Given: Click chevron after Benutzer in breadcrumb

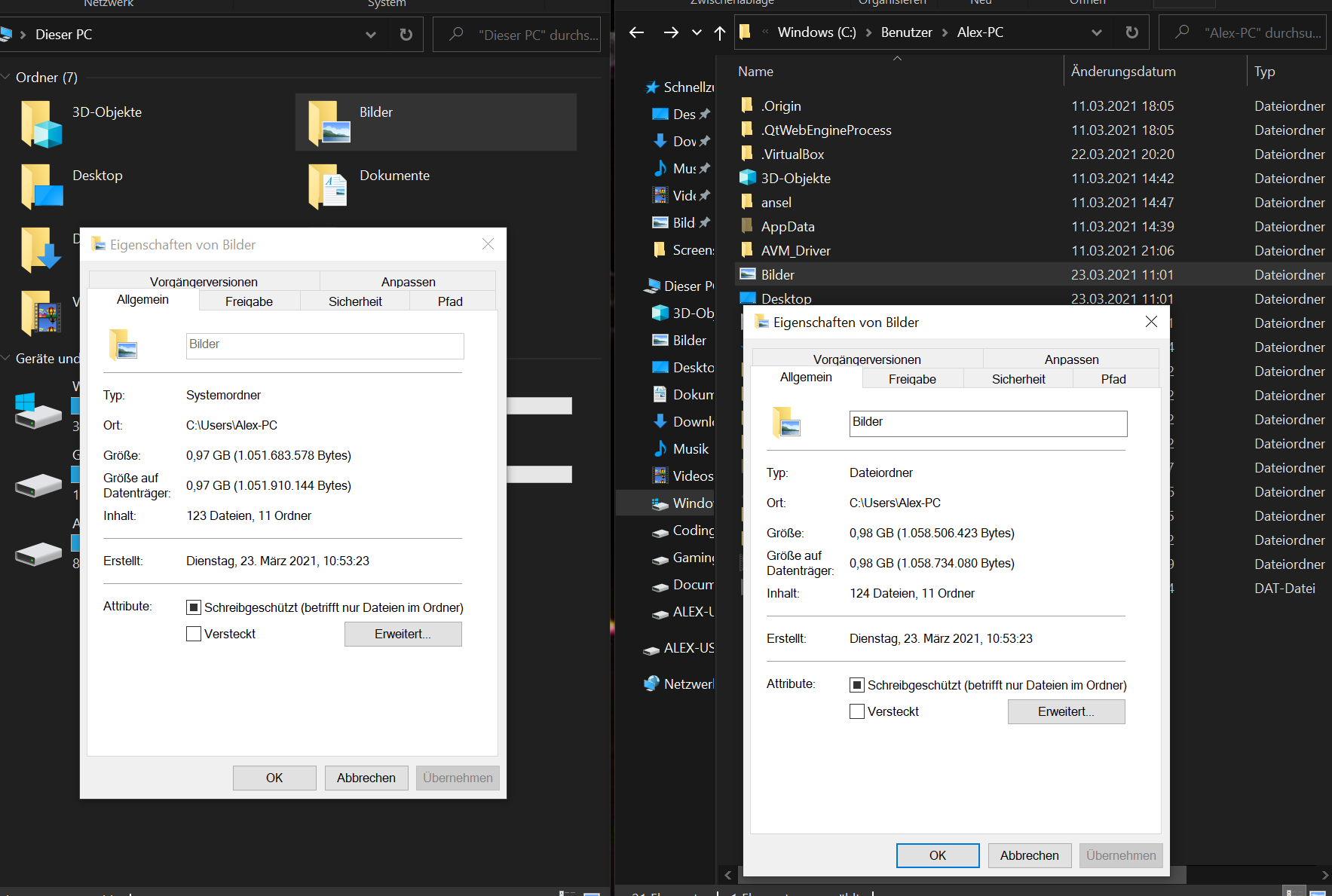Looking at the screenshot, I should [x=945, y=32].
